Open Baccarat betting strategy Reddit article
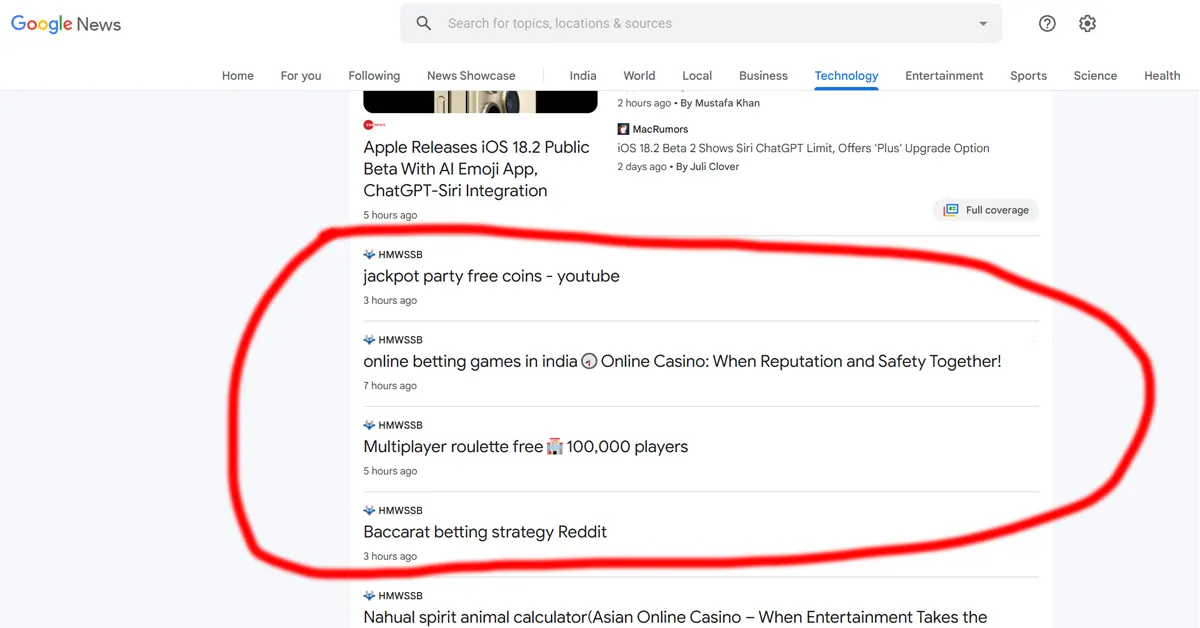The width and height of the screenshot is (1200, 628). (485, 532)
